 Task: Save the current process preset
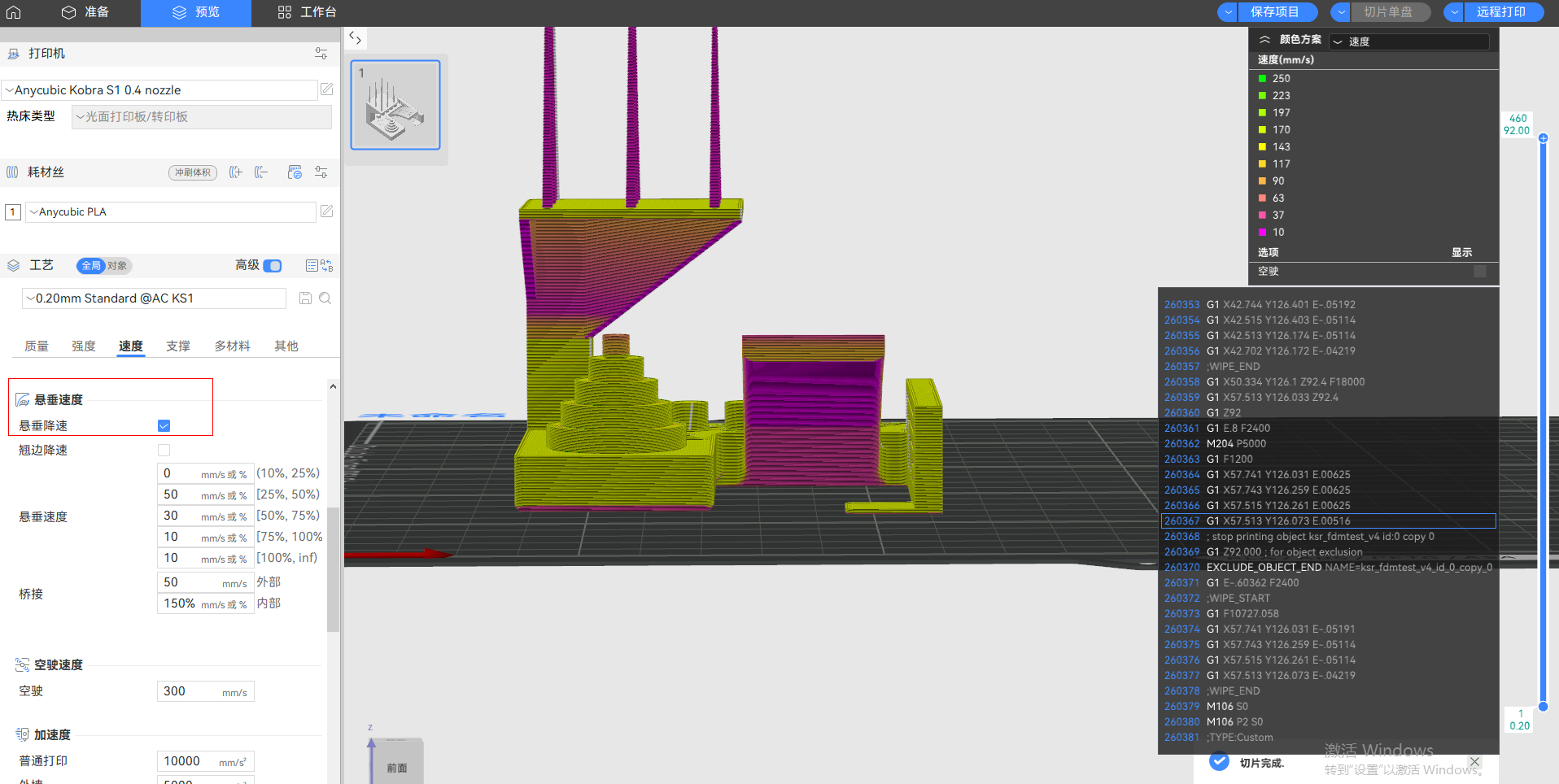[306, 298]
